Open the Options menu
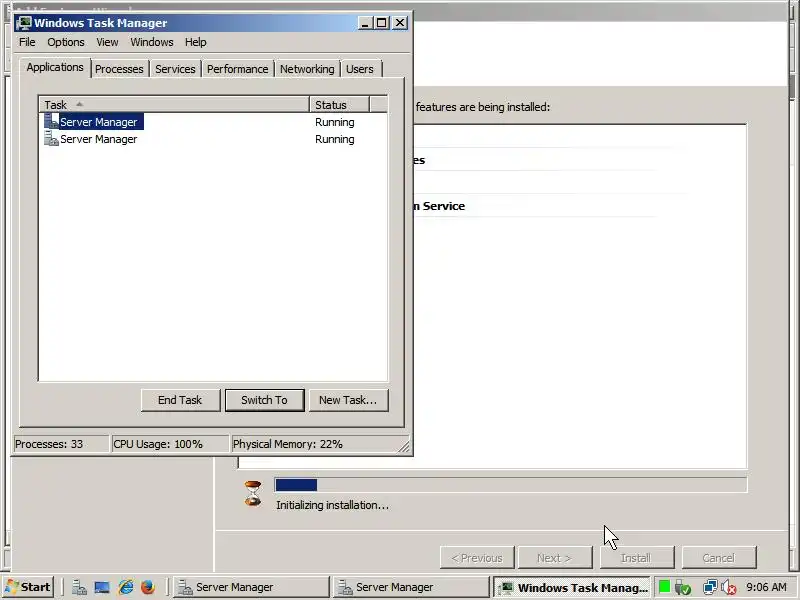 [66, 42]
